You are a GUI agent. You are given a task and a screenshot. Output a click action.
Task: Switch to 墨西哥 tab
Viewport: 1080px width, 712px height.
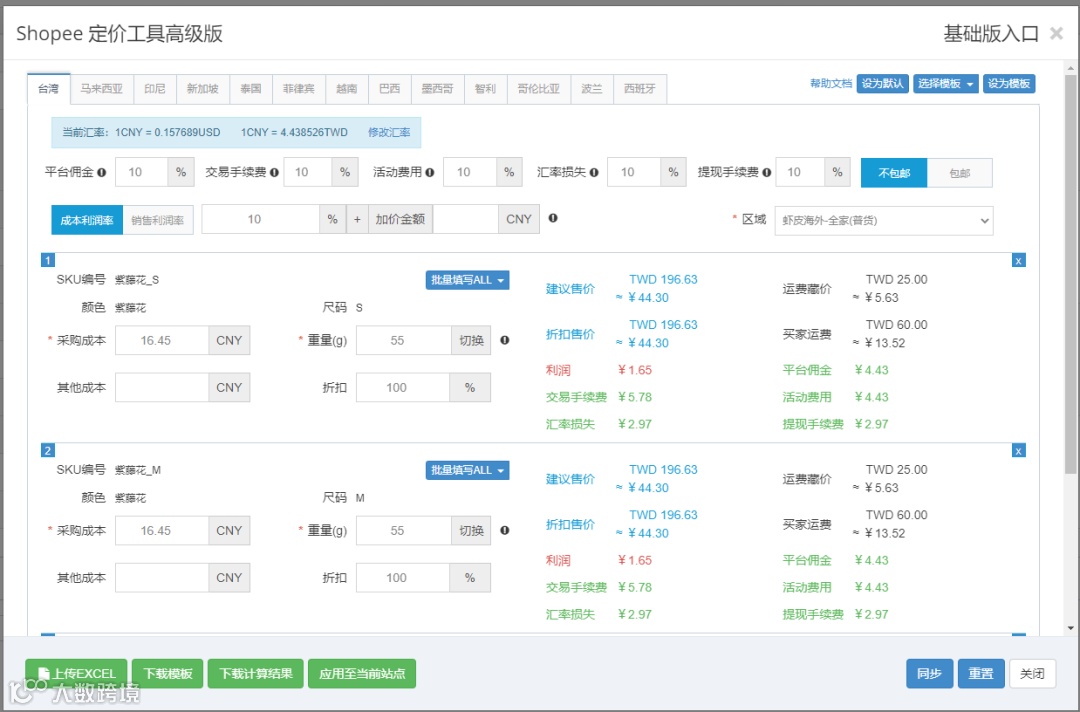437,89
